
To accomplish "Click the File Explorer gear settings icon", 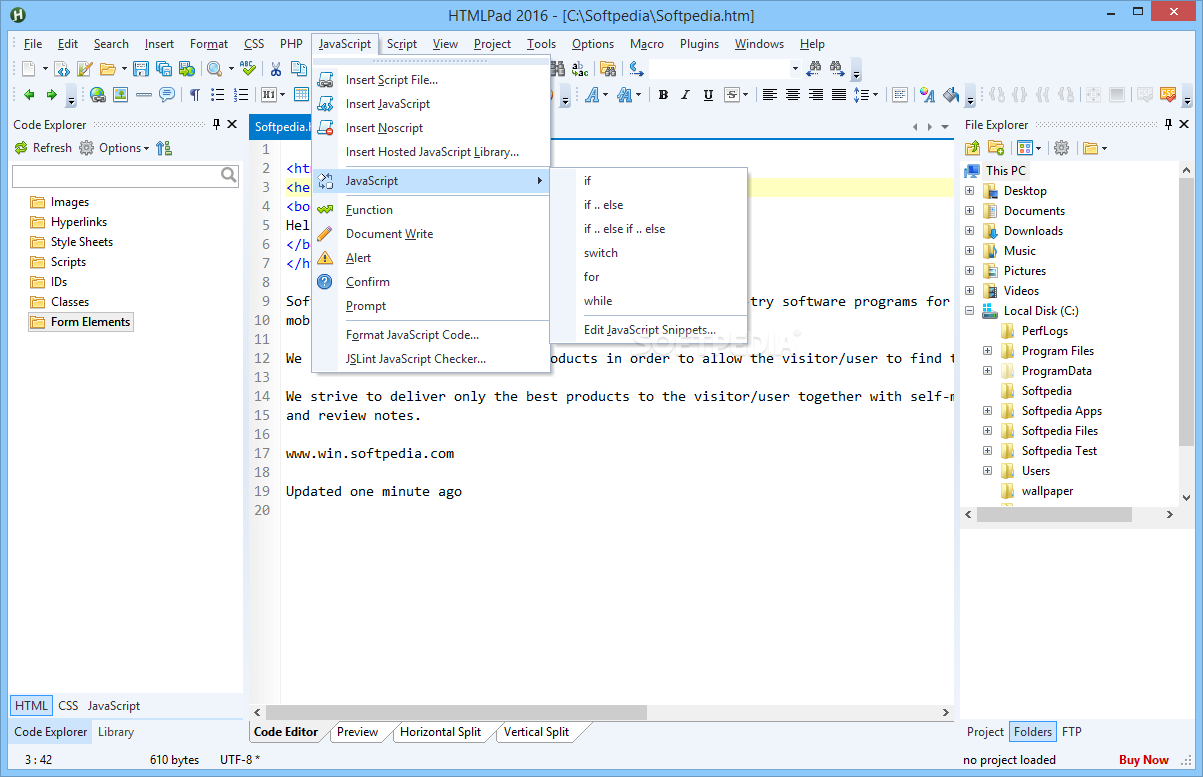I will click(x=1061, y=148).
